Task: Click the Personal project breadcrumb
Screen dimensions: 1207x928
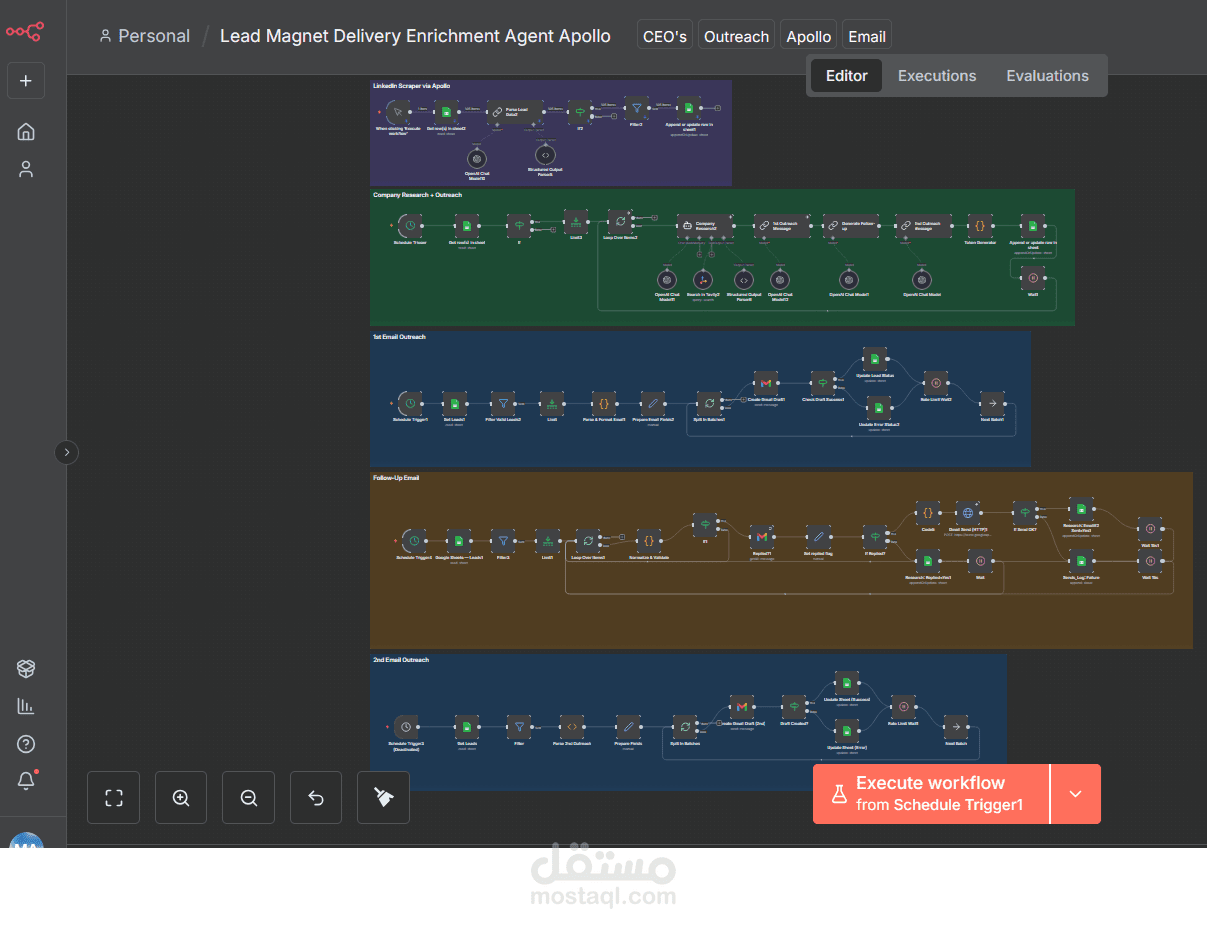Action: click(x=145, y=36)
